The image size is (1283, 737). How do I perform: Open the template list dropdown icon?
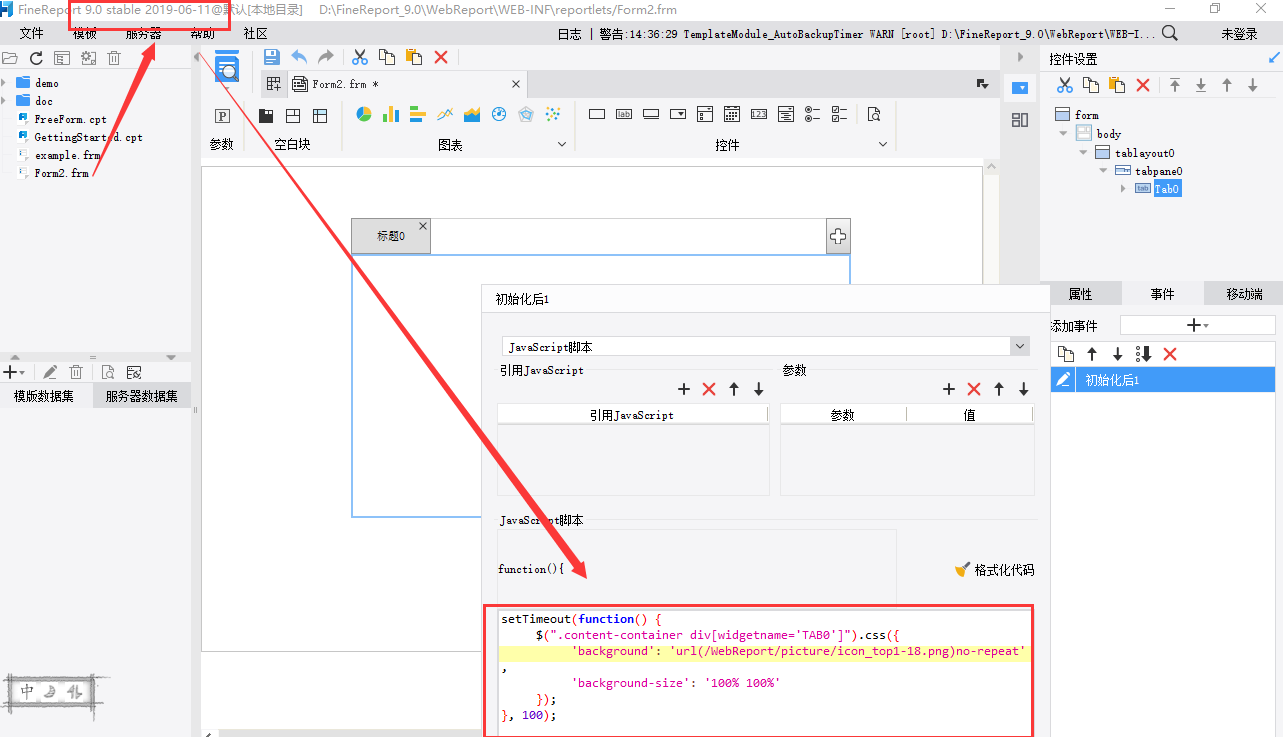[983, 84]
